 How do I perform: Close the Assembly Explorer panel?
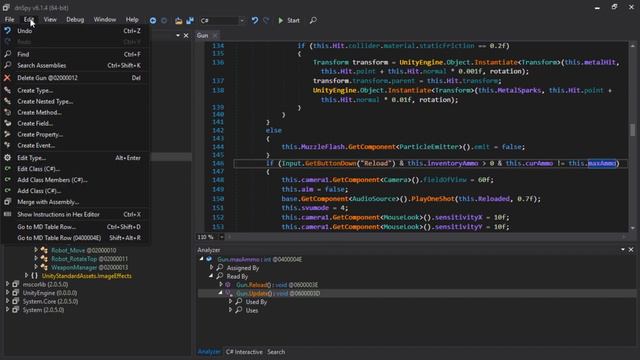[186, 36]
